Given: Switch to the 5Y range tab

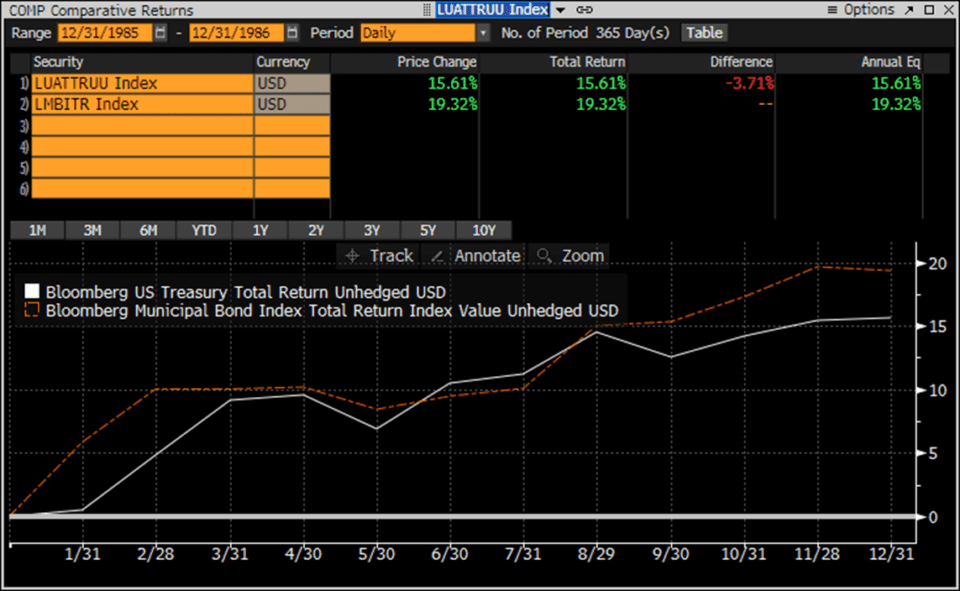Looking at the screenshot, I should 428,230.
